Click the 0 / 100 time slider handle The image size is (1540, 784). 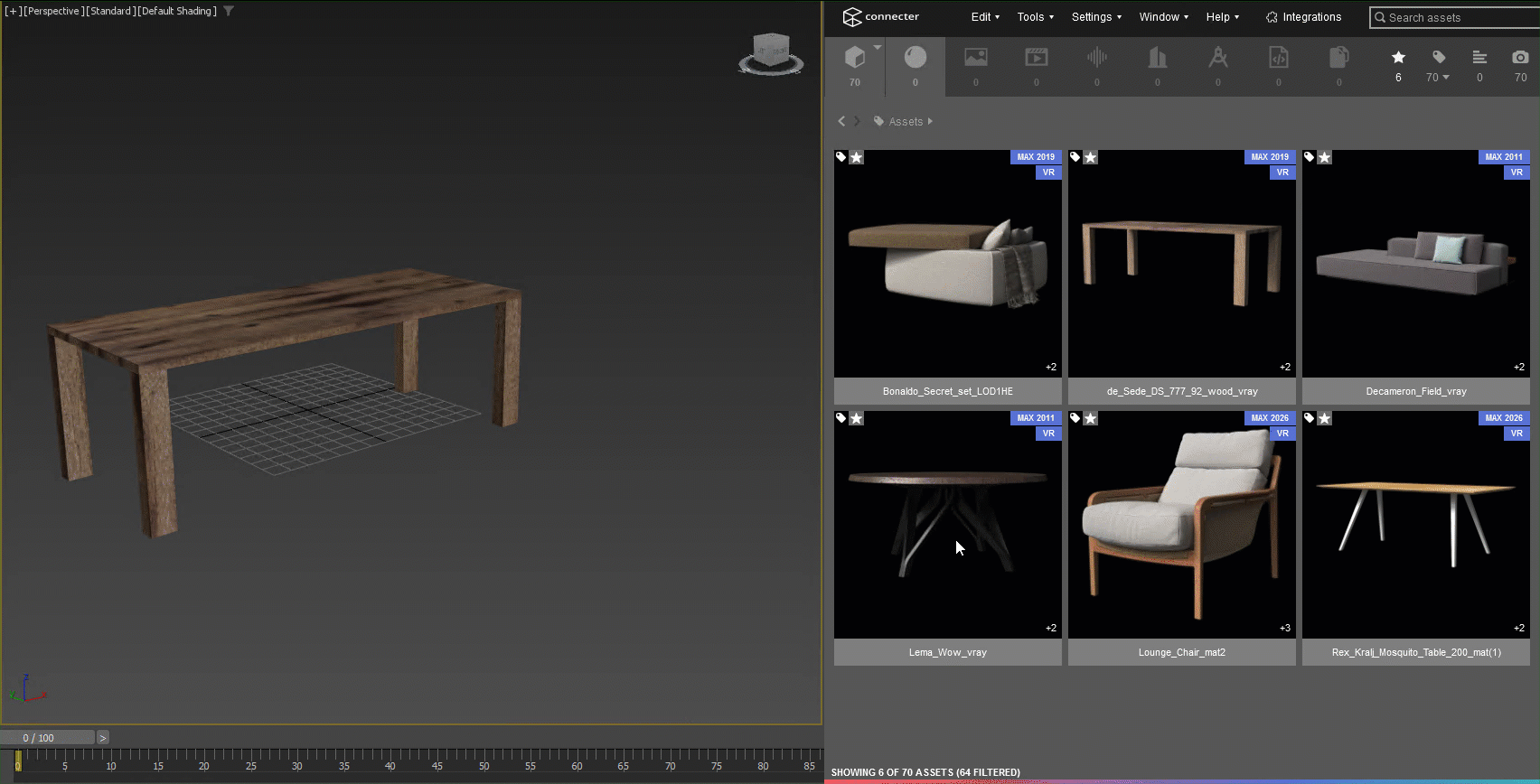[47, 738]
